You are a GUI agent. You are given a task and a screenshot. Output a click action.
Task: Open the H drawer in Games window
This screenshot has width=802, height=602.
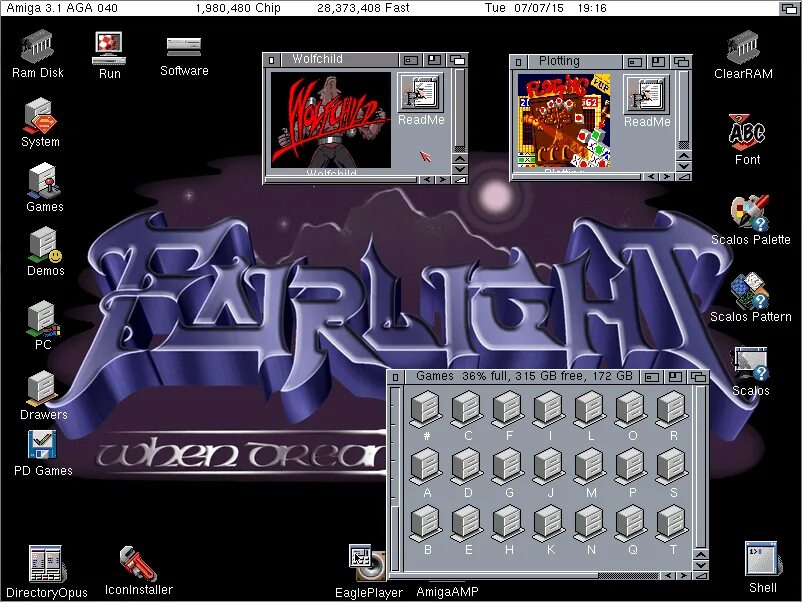[508, 529]
